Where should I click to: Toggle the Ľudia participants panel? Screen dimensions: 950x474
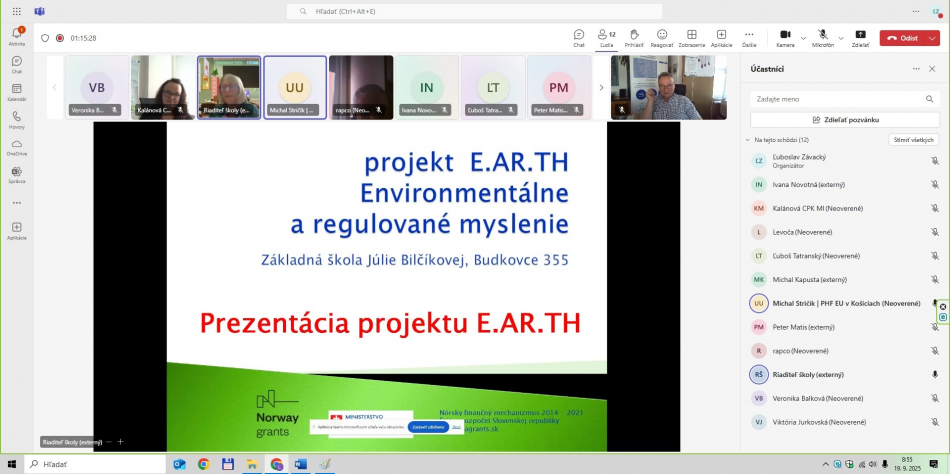click(x=606, y=37)
